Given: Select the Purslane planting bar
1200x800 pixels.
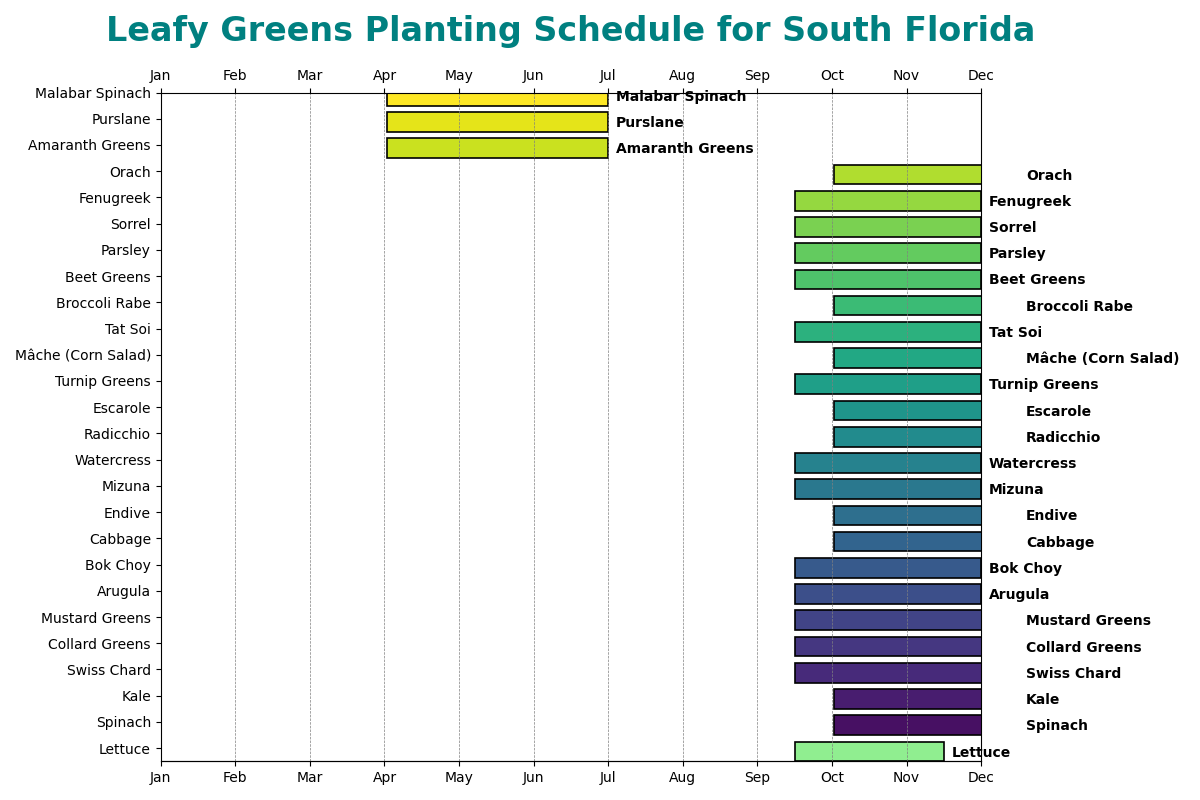Looking at the screenshot, I should click(497, 122).
